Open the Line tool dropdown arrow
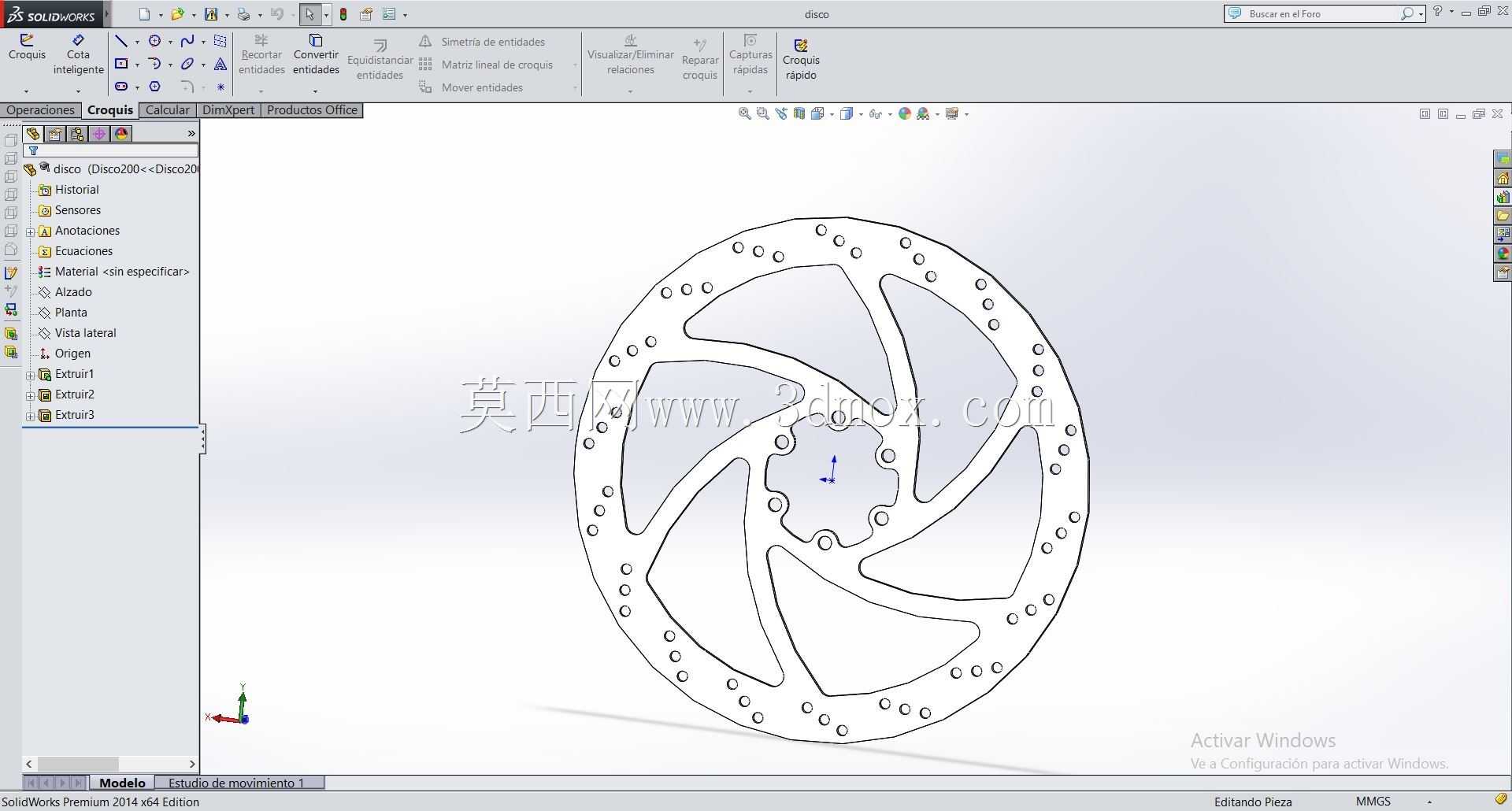Viewport: 1512px width, 811px height. (137, 42)
